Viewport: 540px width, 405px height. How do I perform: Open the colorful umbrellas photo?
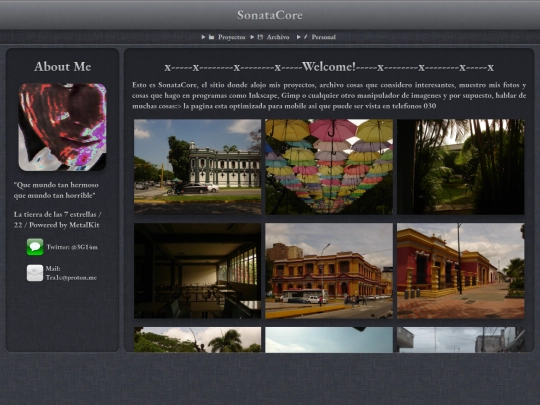(329, 167)
